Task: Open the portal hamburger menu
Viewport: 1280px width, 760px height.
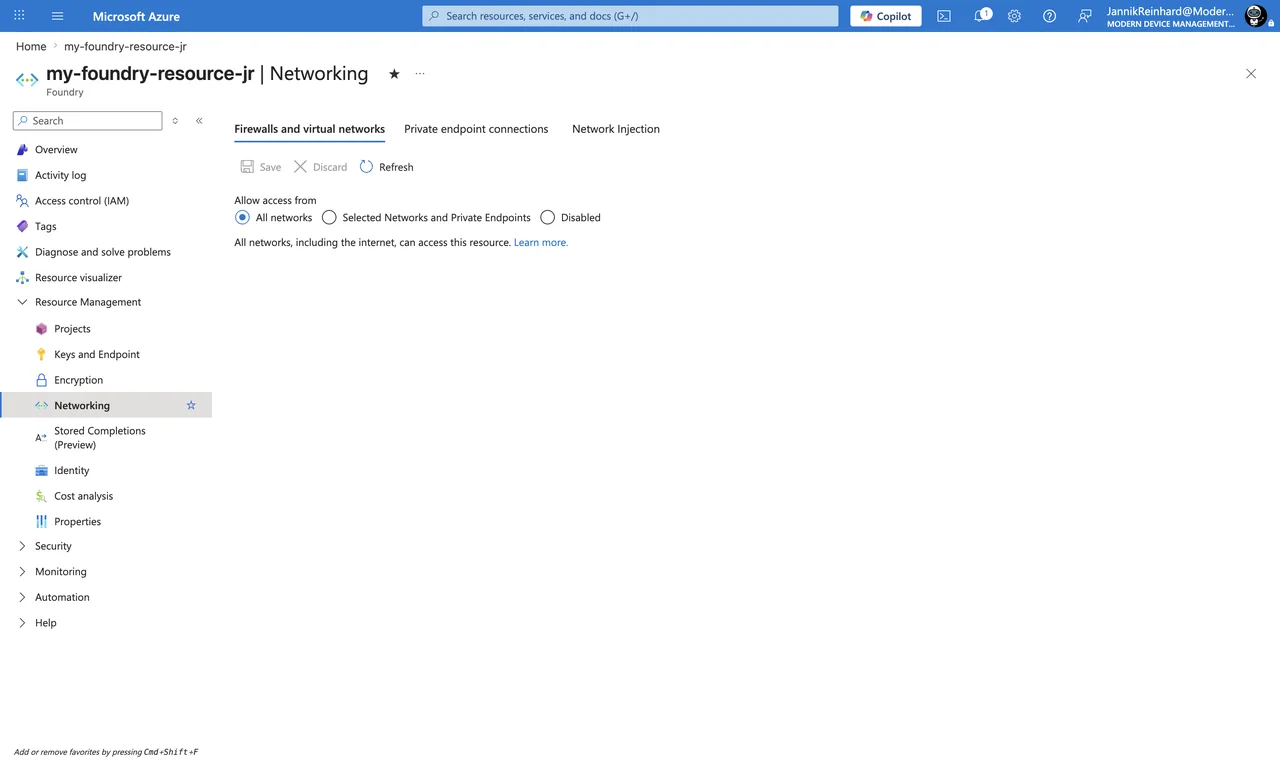Action: (x=57, y=16)
